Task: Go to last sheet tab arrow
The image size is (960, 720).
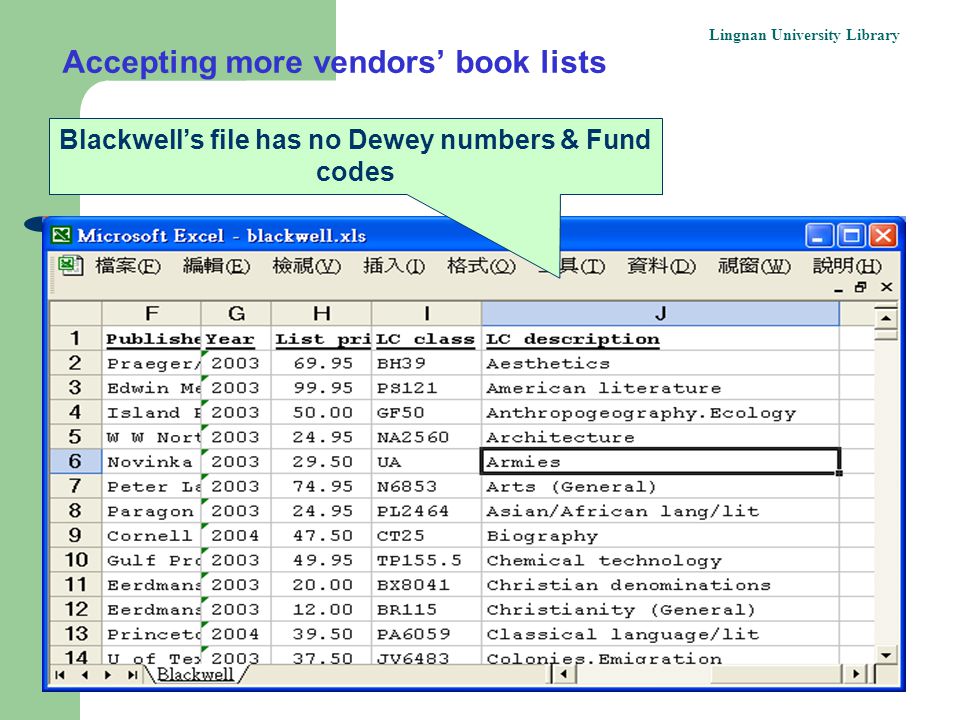Action: [x=132, y=675]
